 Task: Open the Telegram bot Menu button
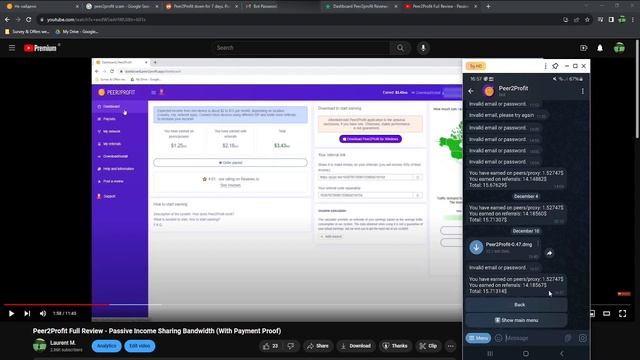[x=478, y=338]
